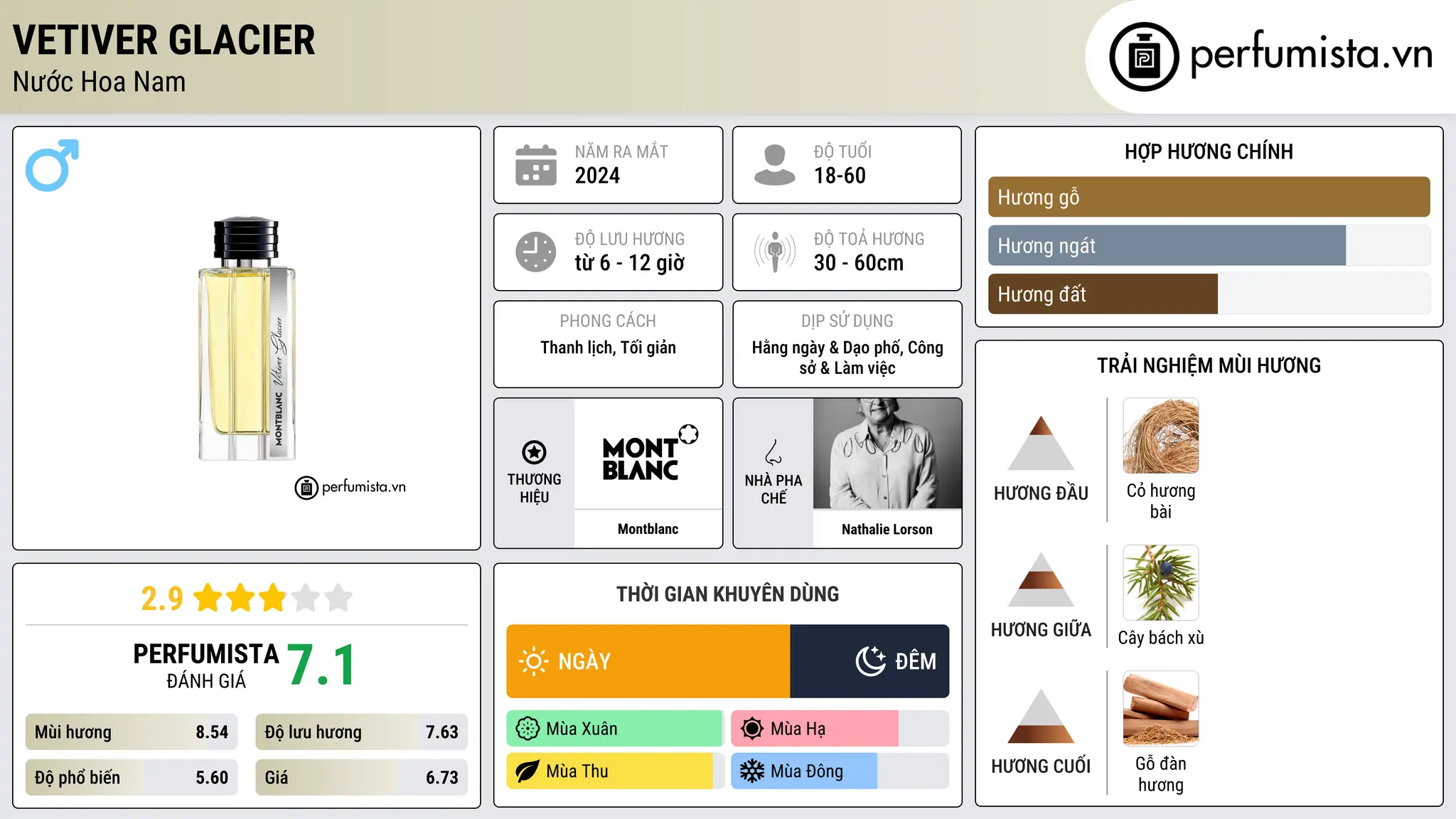
Task: Click the autumn leaf icon
Action: (528, 771)
